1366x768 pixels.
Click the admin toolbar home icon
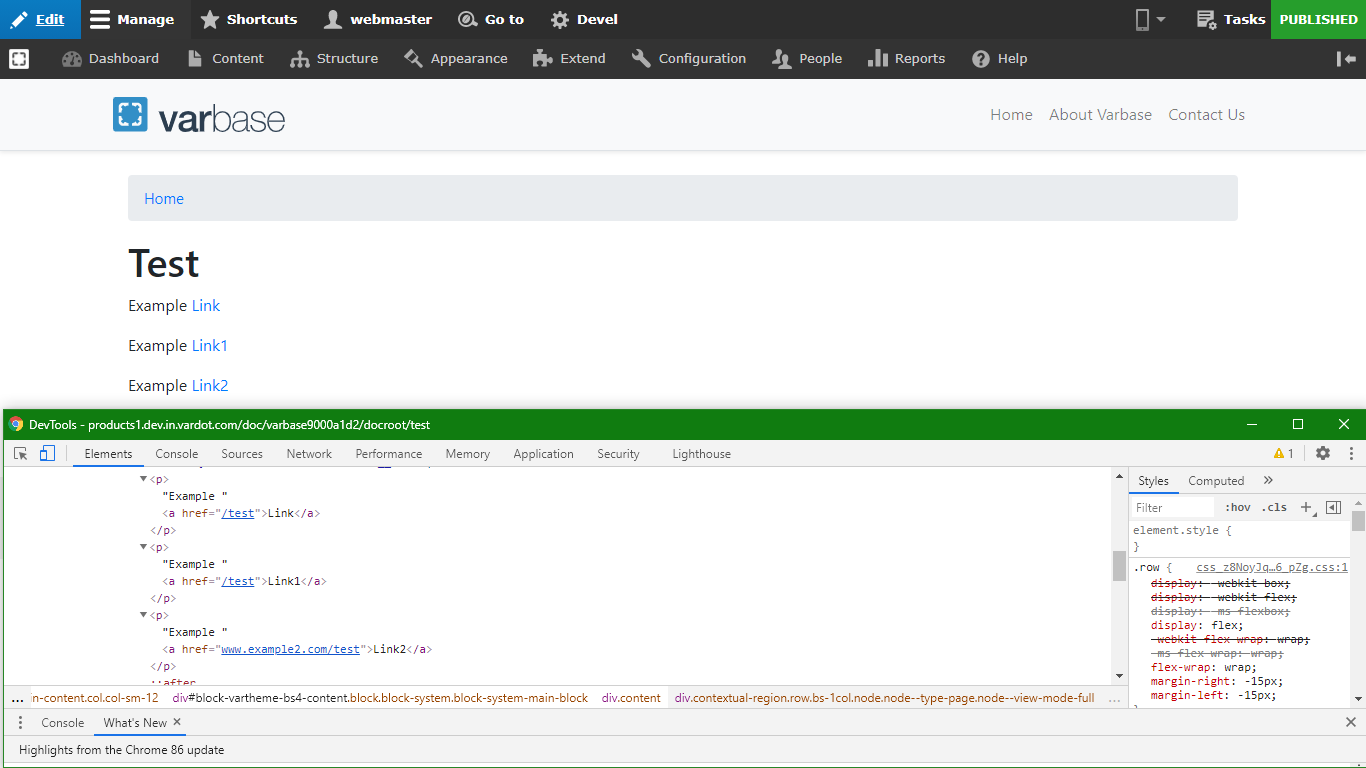[19, 59]
